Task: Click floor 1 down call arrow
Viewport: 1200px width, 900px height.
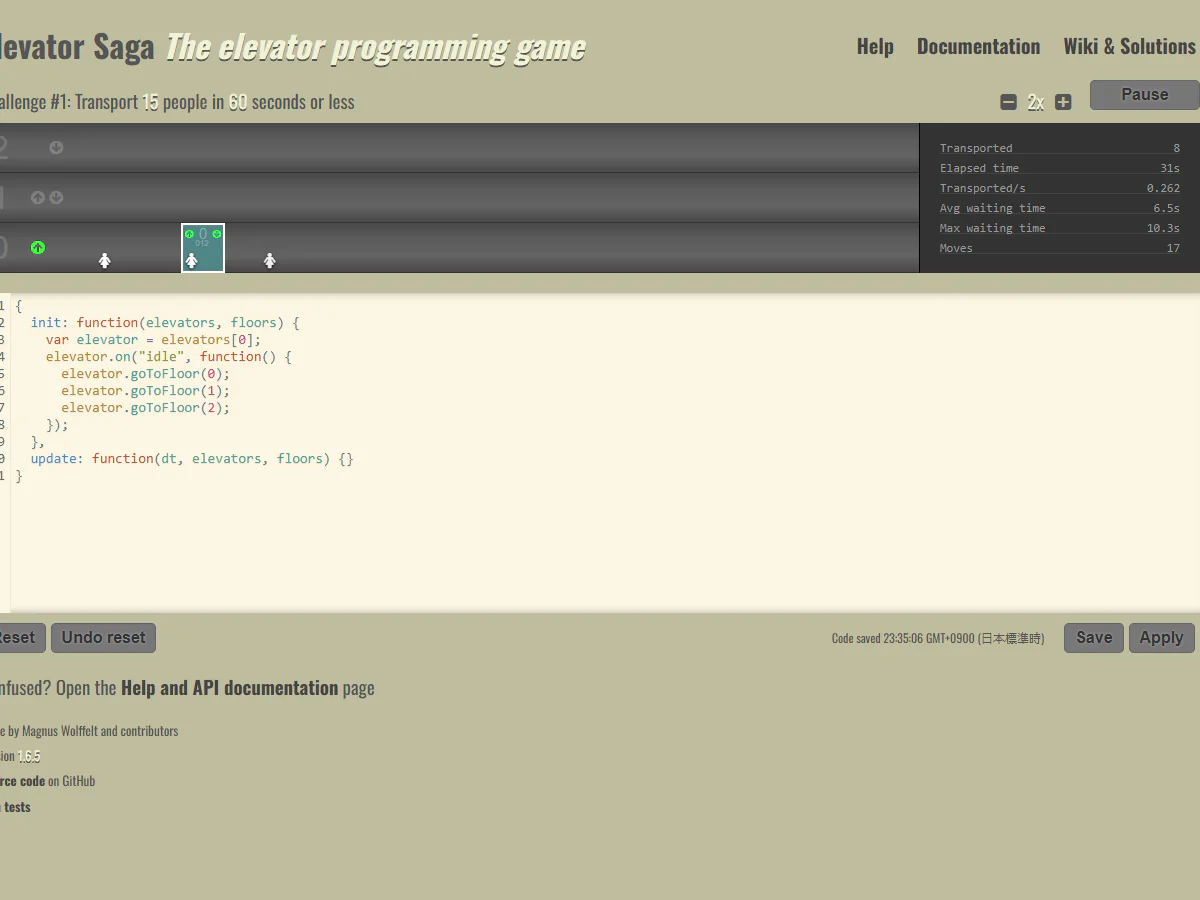Action: click(x=57, y=198)
